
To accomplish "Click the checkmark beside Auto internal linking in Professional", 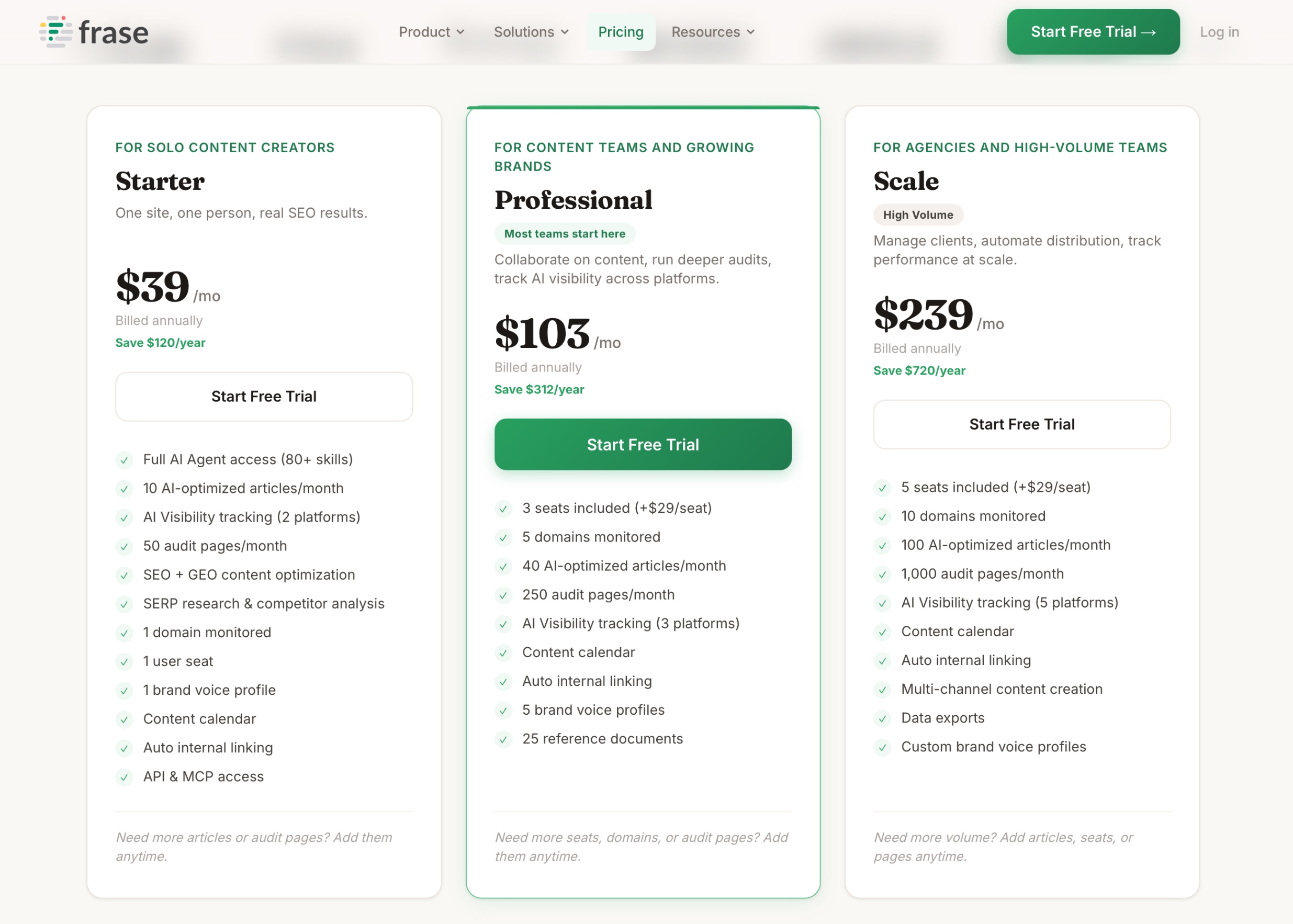I will (504, 682).
